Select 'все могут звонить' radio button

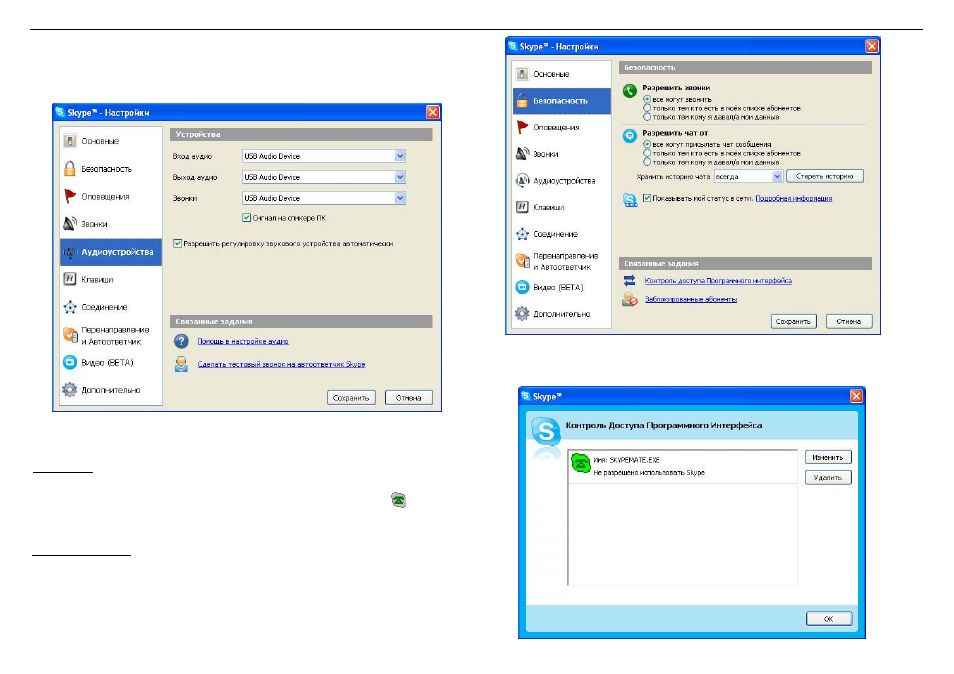pyautogui.click(x=647, y=99)
